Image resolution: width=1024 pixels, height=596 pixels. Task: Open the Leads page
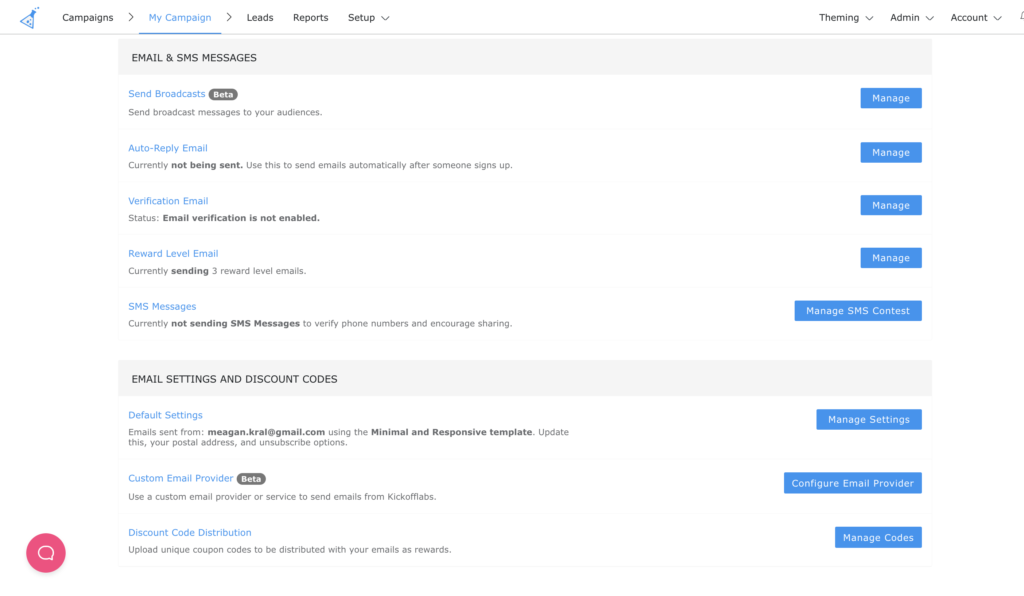[260, 18]
